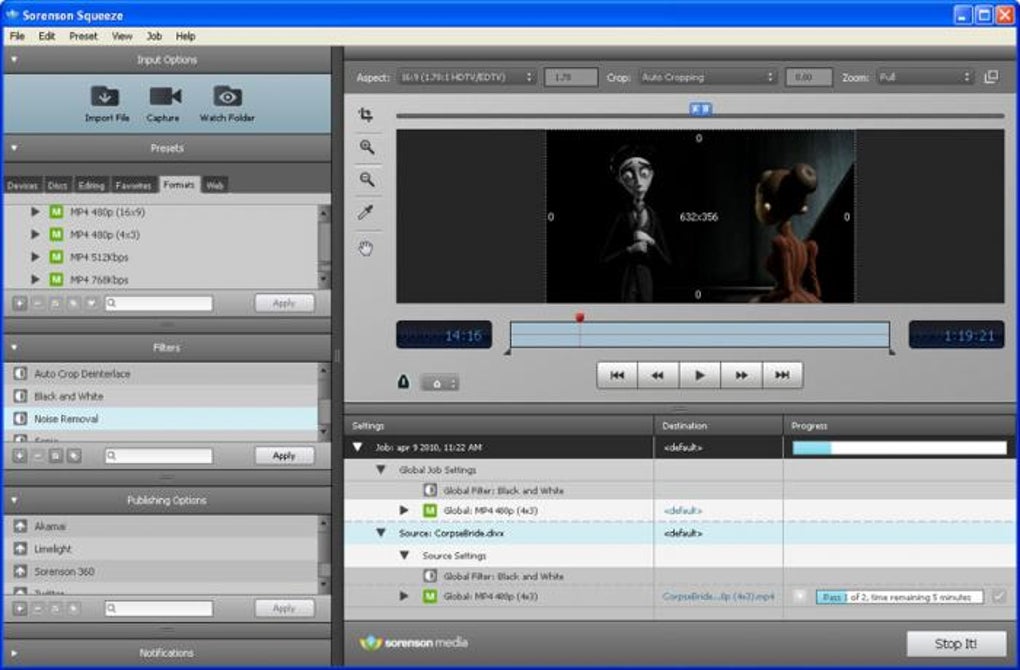Switch to the Favorites presets tab

(133, 185)
